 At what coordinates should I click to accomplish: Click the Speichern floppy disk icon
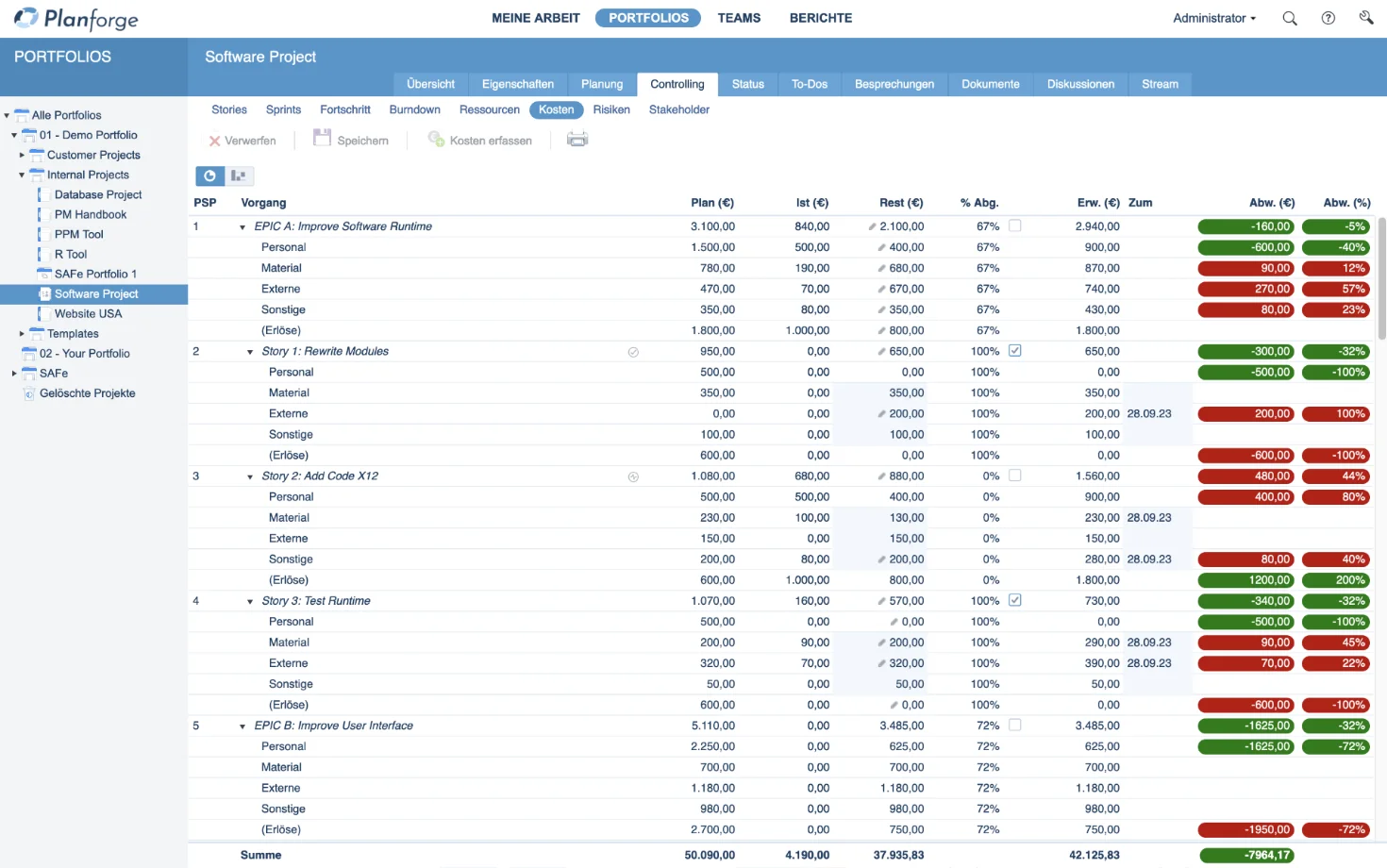pos(320,138)
